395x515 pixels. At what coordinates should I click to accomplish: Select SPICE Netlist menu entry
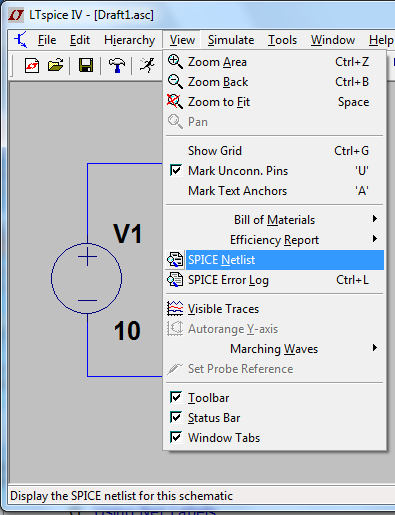point(275,260)
